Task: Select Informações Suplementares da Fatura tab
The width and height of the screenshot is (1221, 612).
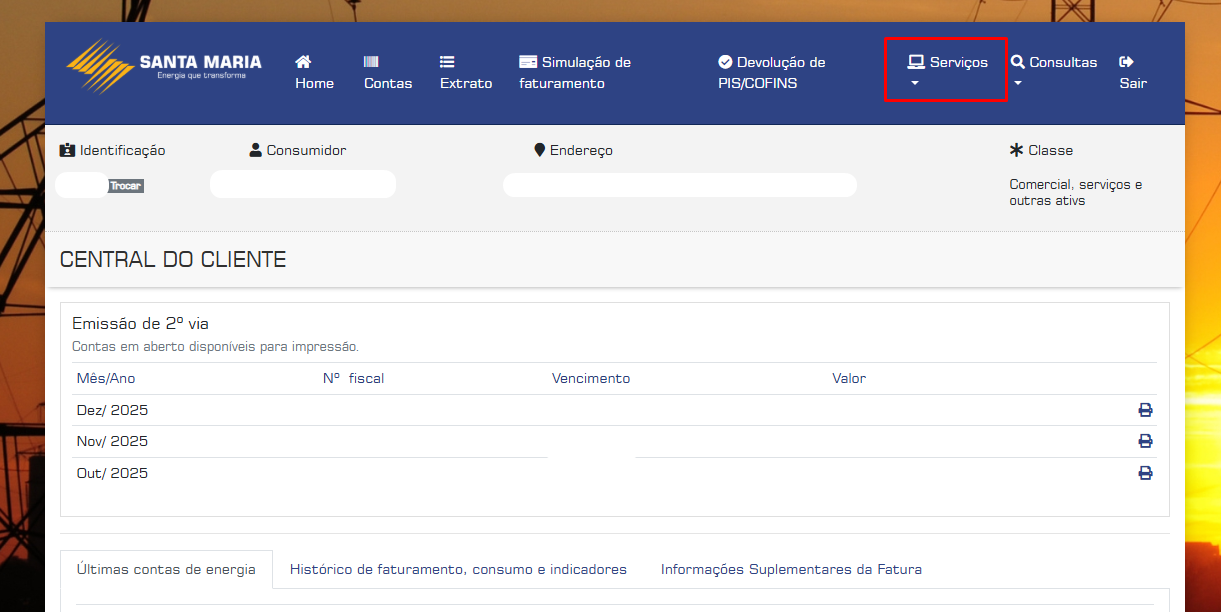Action: 791,569
